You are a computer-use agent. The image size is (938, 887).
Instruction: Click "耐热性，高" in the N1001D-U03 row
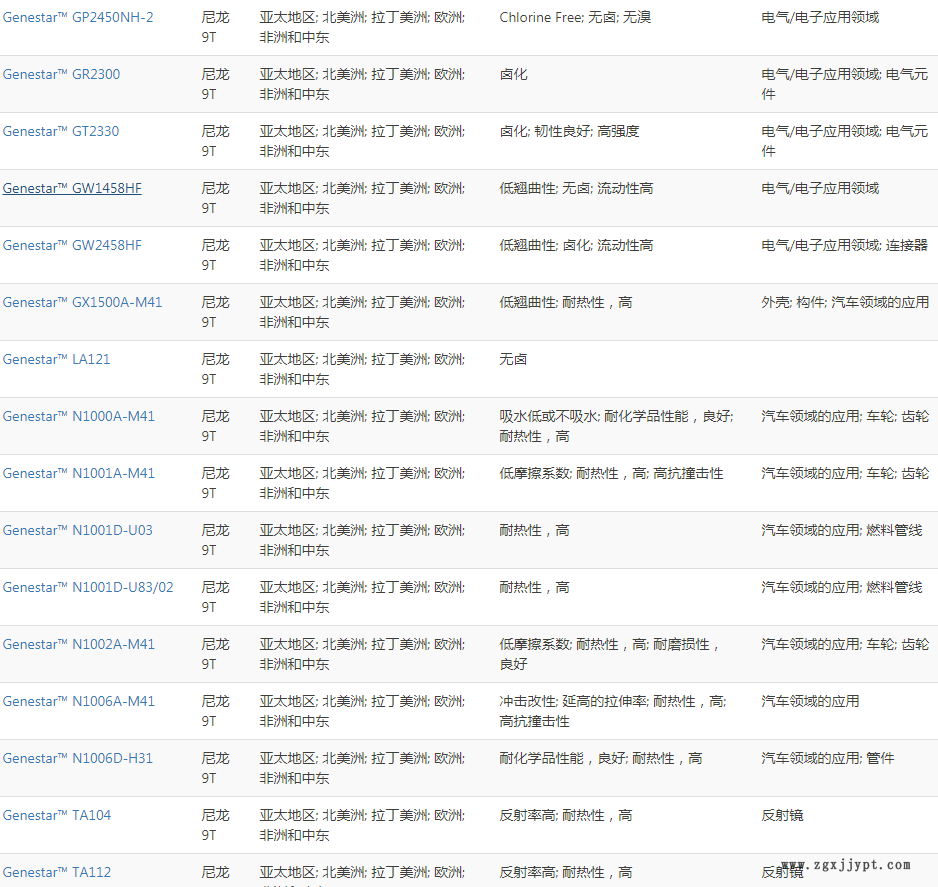[534, 530]
